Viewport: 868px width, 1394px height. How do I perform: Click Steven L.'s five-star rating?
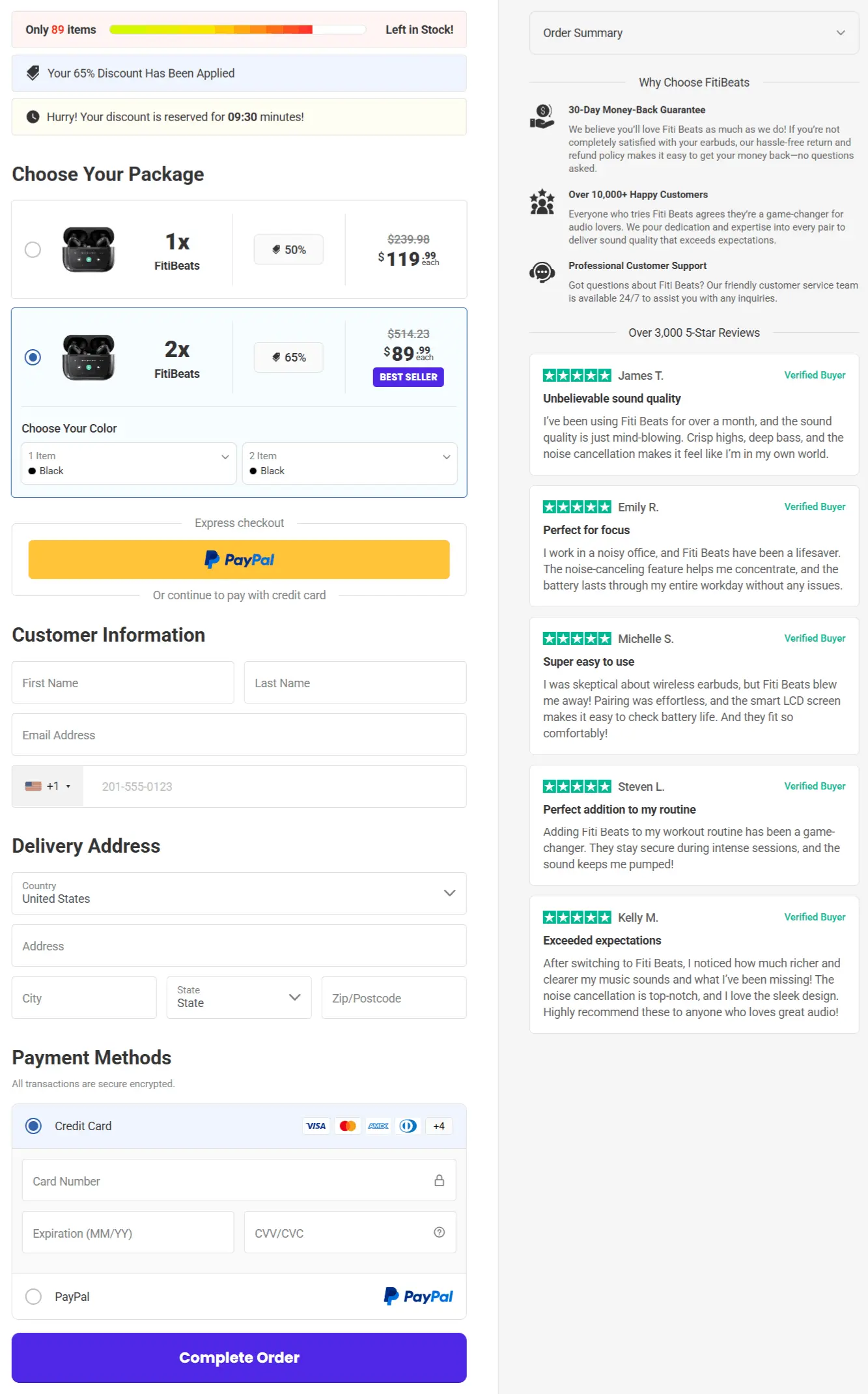[577, 786]
